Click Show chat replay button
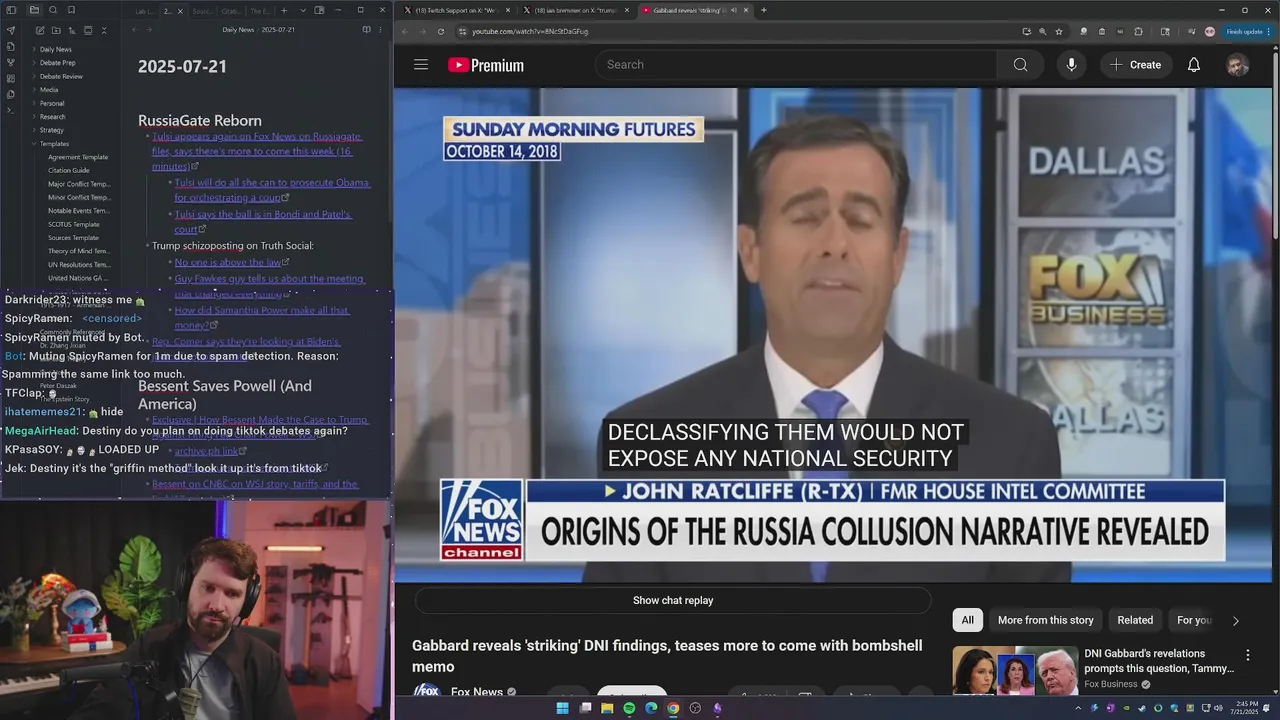 pyautogui.click(x=673, y=601)
